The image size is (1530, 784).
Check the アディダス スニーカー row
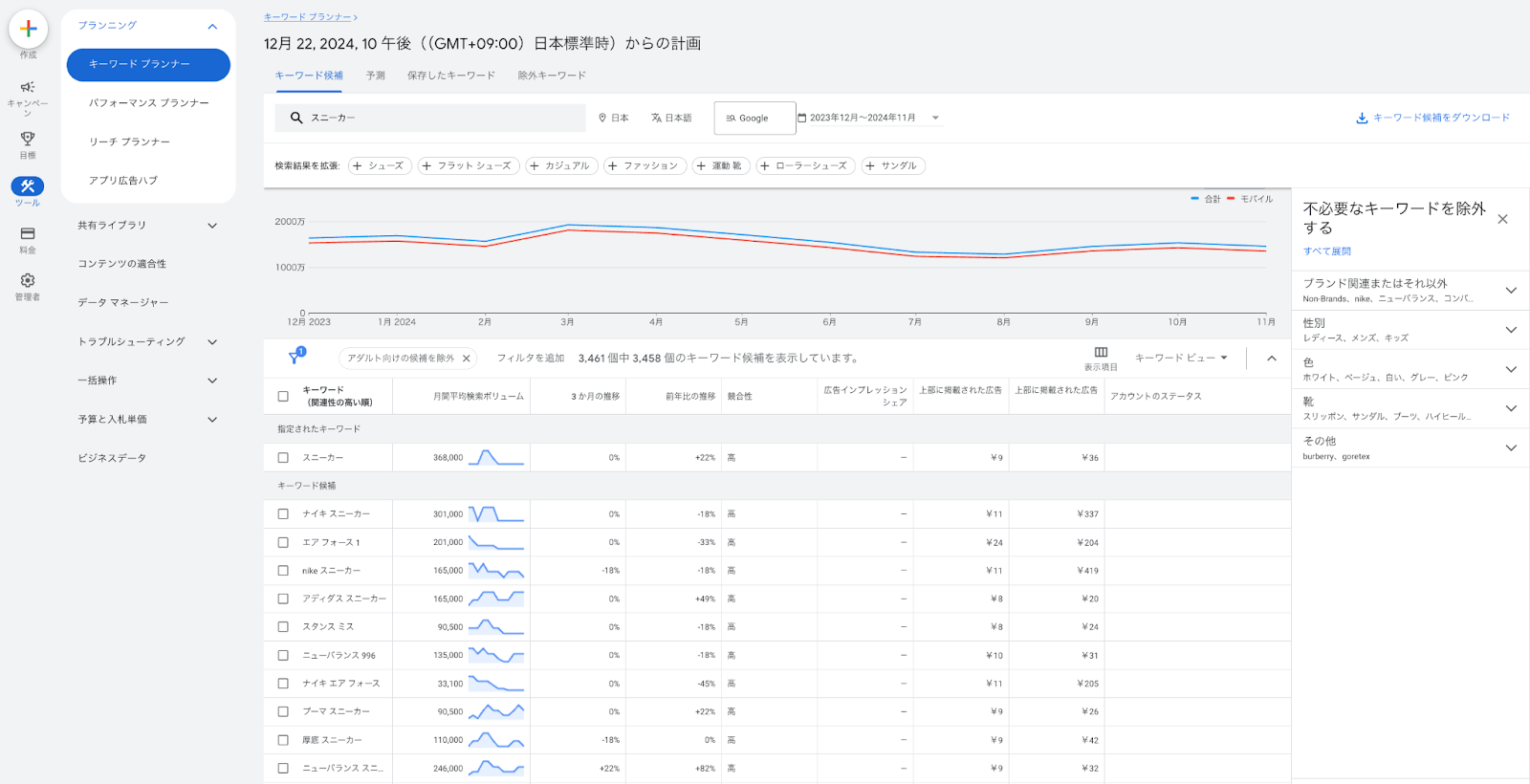(x=283, y=599)
